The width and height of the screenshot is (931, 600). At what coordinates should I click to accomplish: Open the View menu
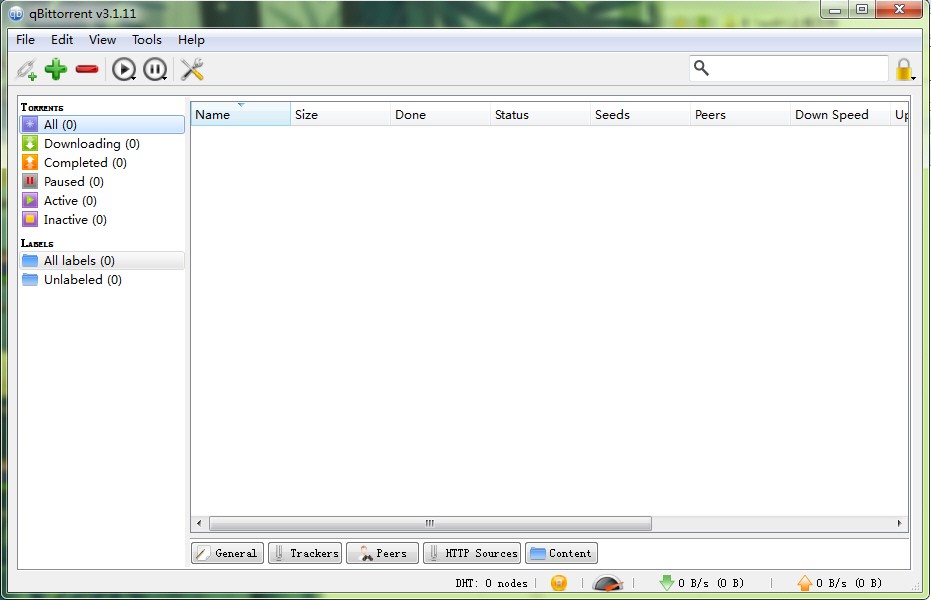pyautogui.click(x=102, y=40)
